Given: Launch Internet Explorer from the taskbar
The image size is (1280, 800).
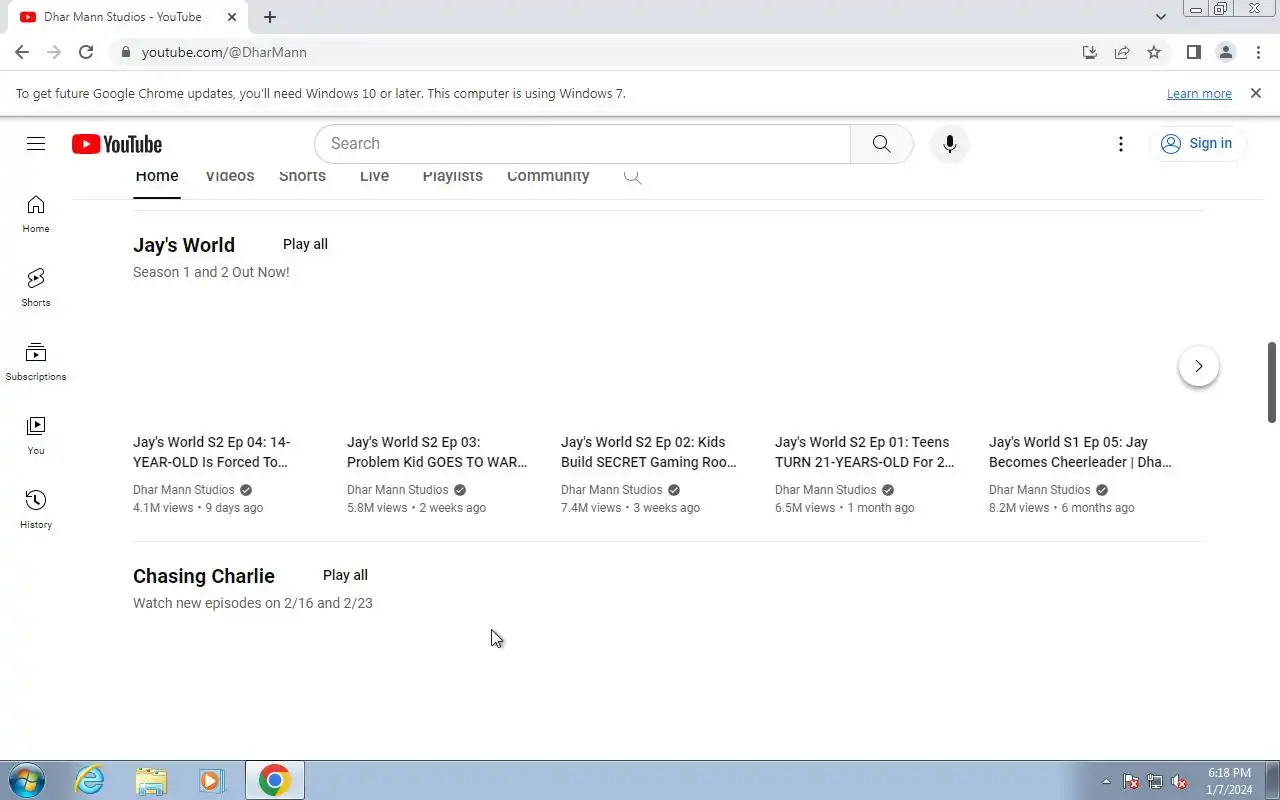Looking at the screenshot, I should 90,780.
